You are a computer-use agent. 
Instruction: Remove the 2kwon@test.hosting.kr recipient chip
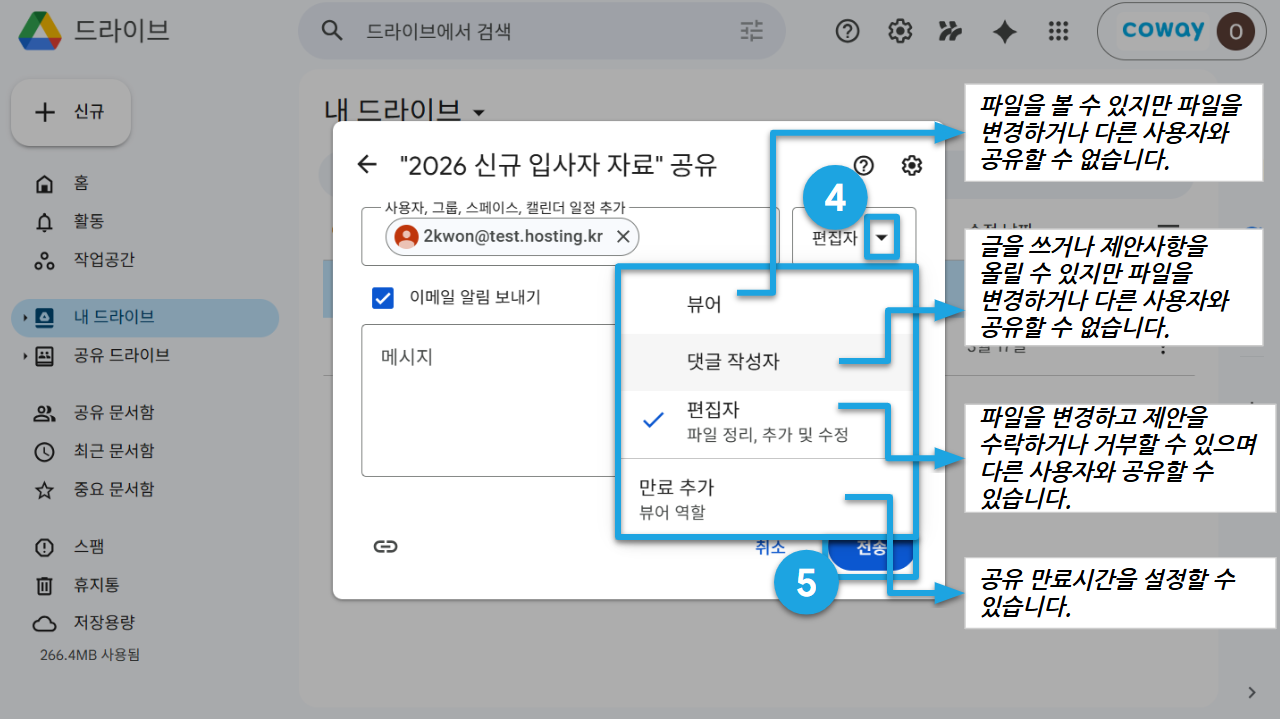coord(622,237)
